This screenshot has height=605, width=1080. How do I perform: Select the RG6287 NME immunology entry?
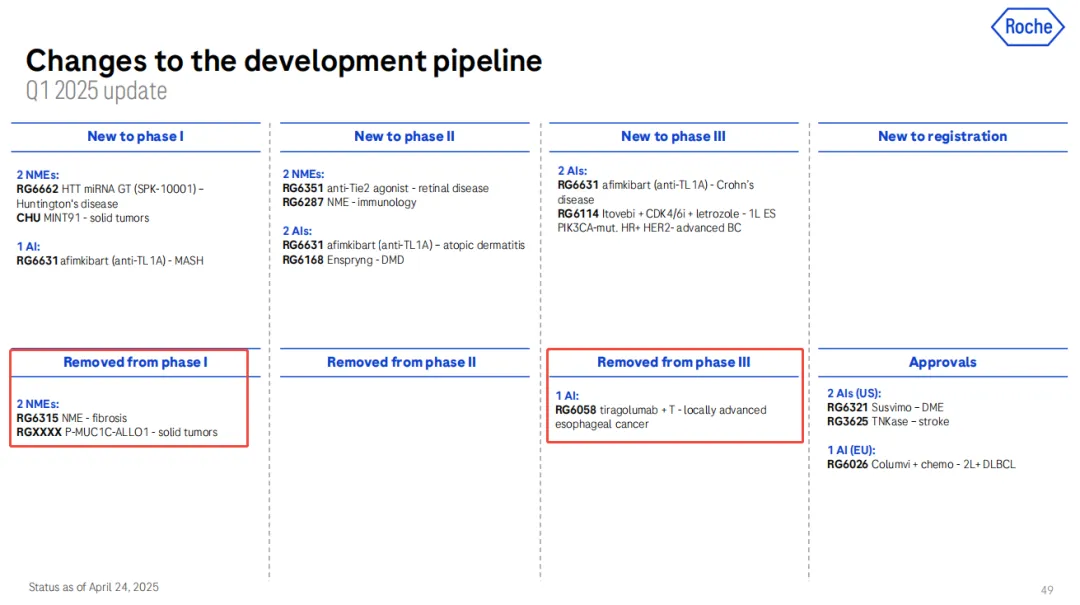coord(349,202)
